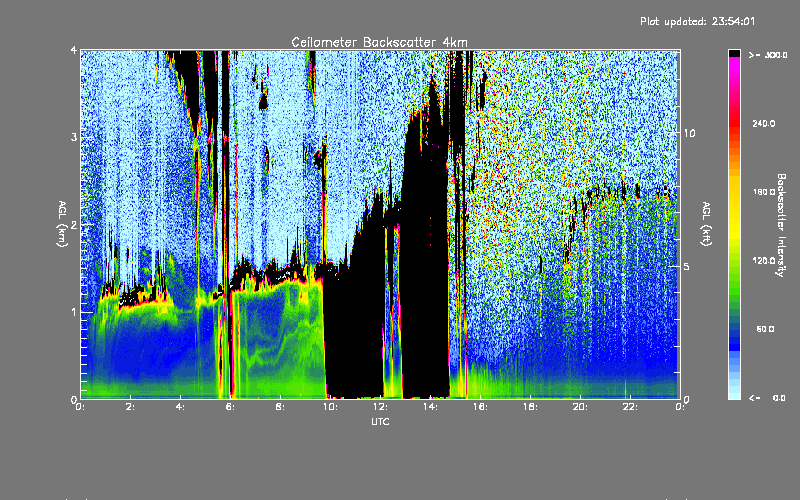Click the '1' label on the km axis

[x=74, y=312]
